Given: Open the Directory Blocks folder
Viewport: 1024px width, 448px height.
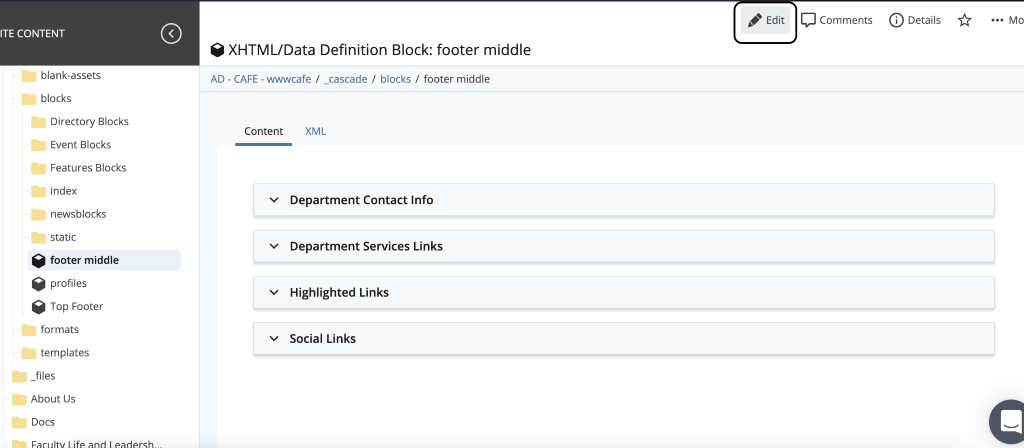Looking at the screenshot, I should point(89,121).
